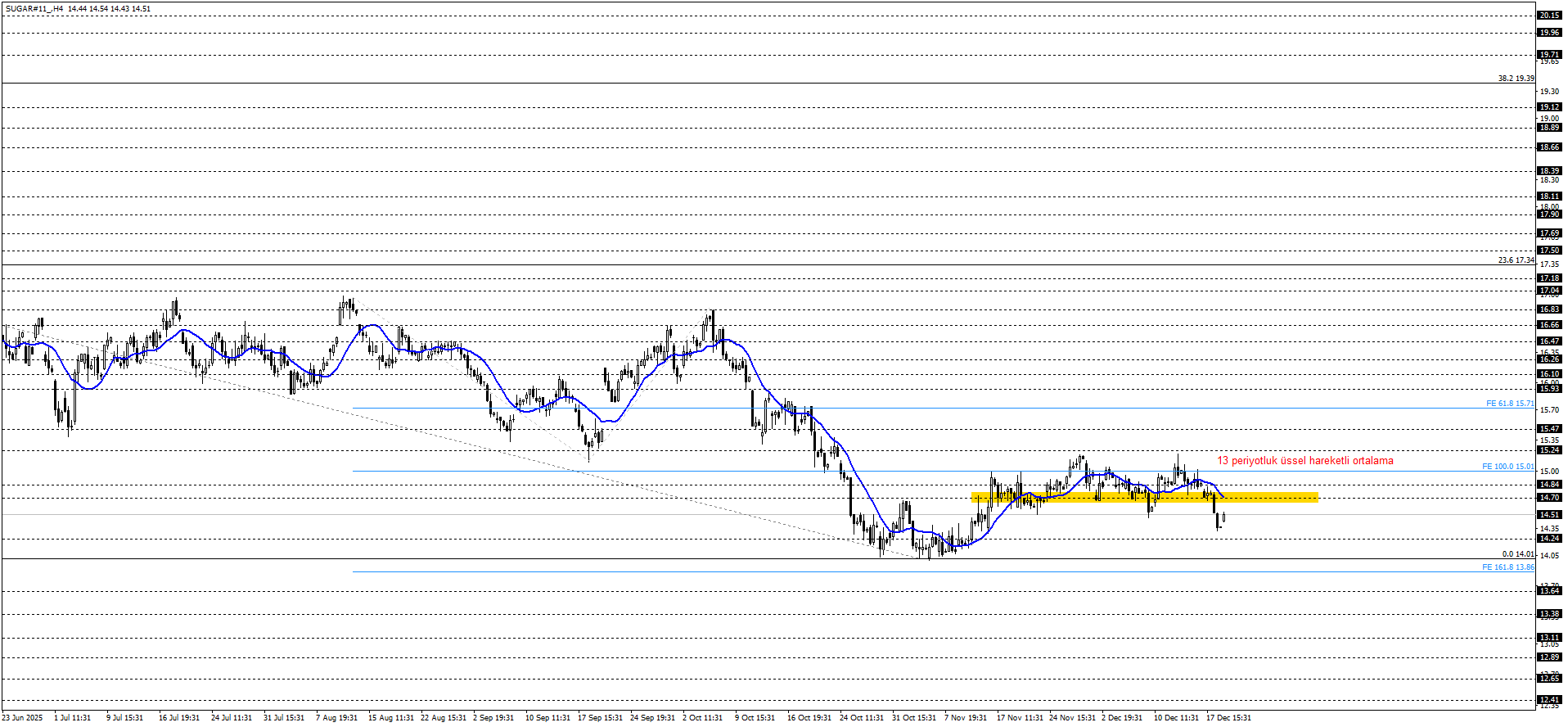
Task: Click the 15.24 price level tag
Action: click(x=1548, y=450)
